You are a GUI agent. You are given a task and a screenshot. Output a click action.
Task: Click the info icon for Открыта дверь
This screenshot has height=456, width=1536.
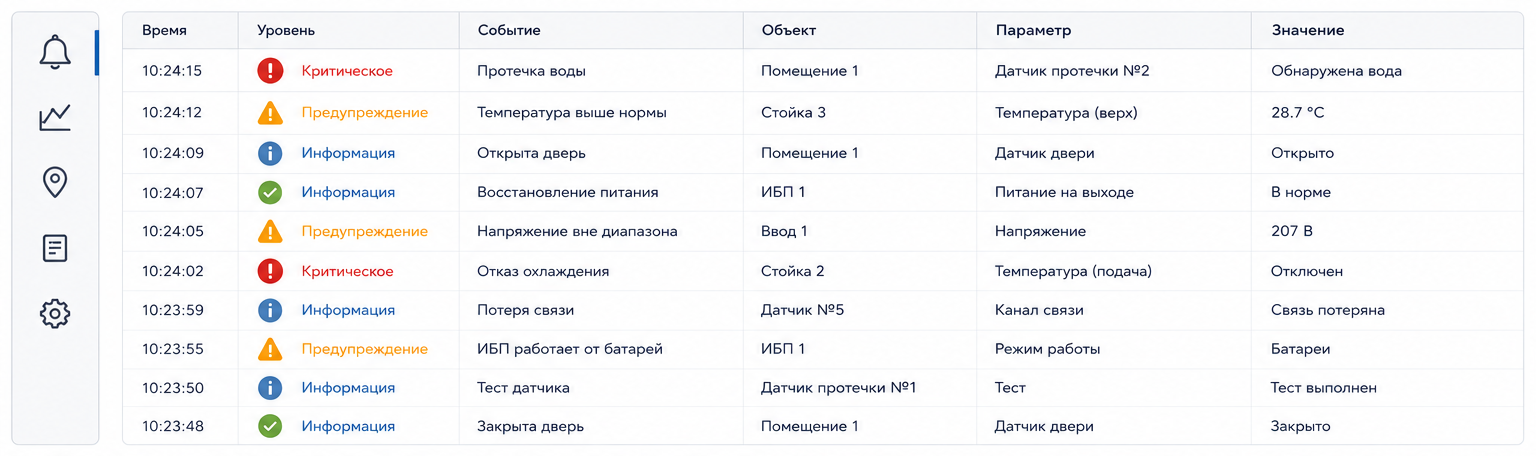[270, 153]
